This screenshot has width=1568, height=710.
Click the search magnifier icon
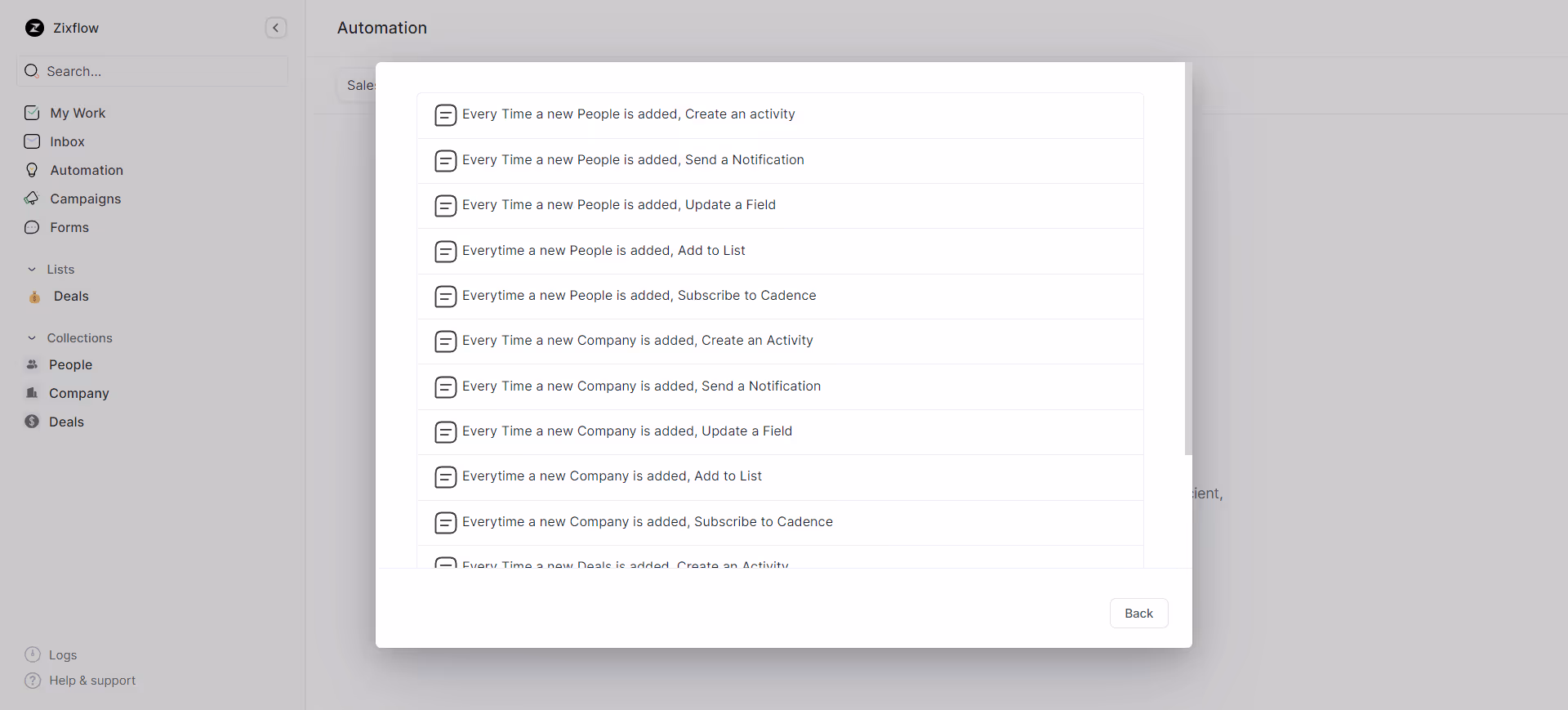(x=32, y=71)
